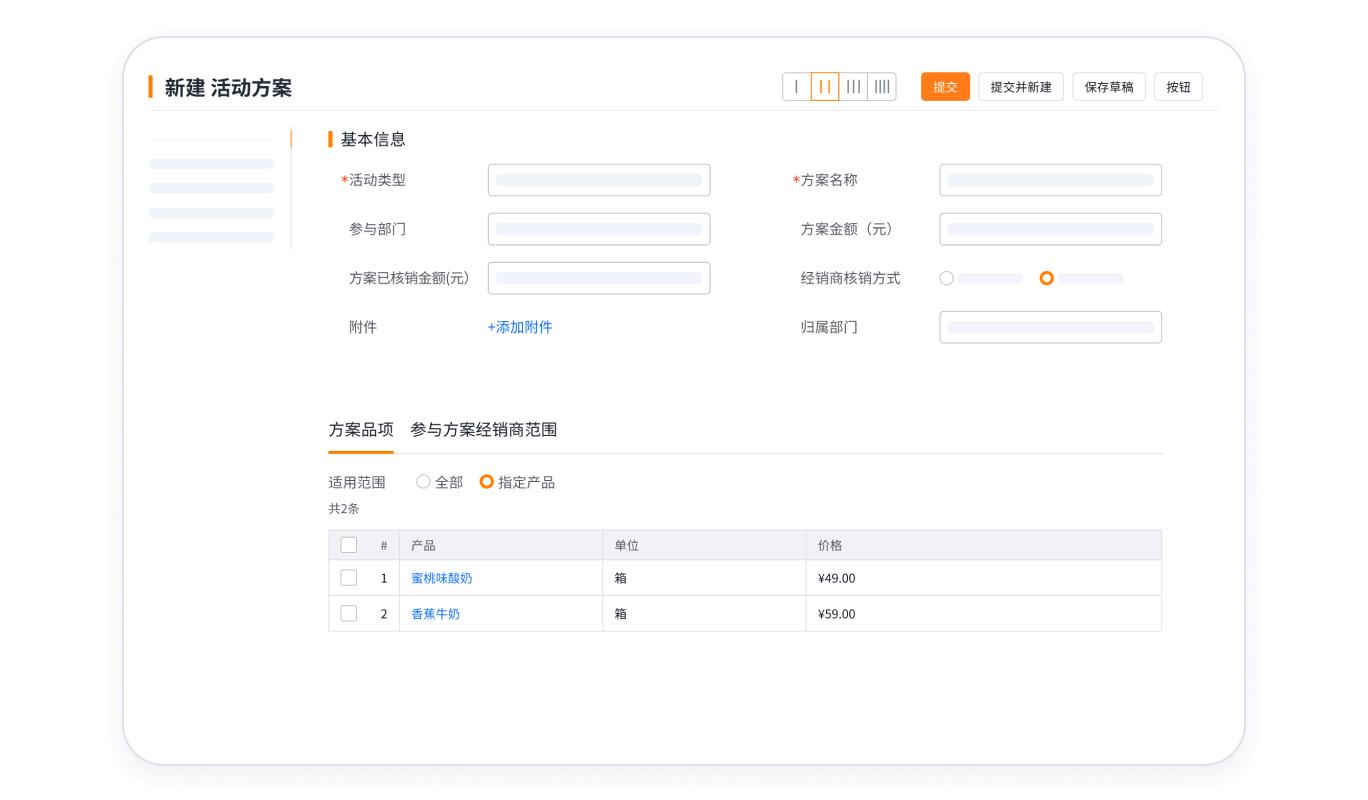Viewport: 1368px width, 800px height.
Task: Click the 保存草稿 button
Action: (x=1108, y=86)
